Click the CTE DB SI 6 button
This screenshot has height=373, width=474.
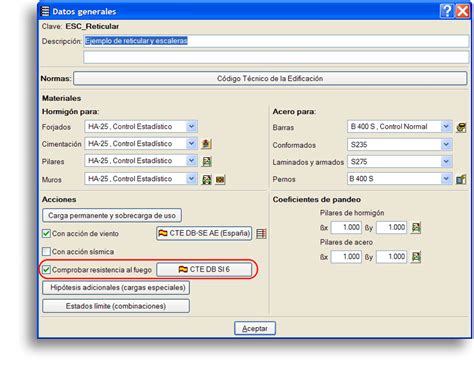[x=204, y=269]
